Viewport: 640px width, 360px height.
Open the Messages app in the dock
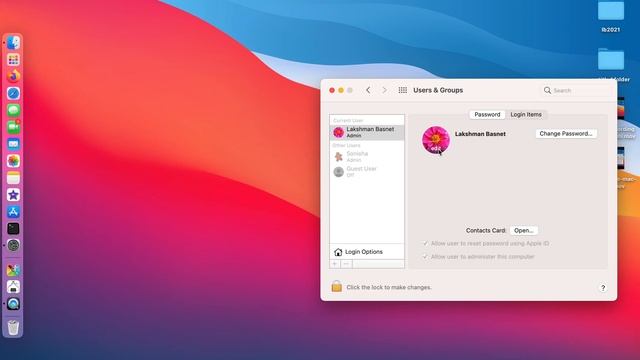click(13, 110)
